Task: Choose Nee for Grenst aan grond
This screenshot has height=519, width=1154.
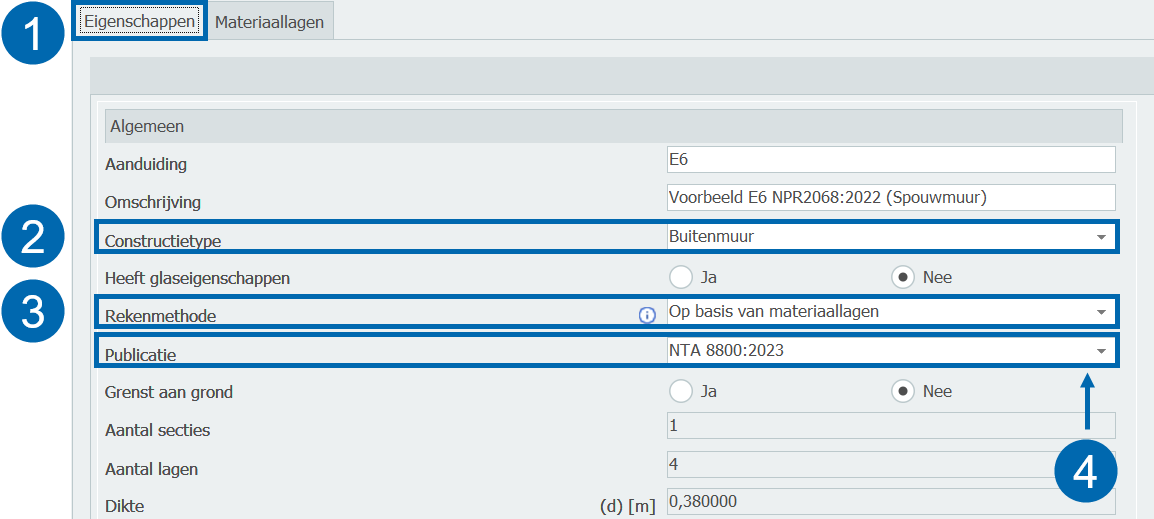Action: [904, 391]
